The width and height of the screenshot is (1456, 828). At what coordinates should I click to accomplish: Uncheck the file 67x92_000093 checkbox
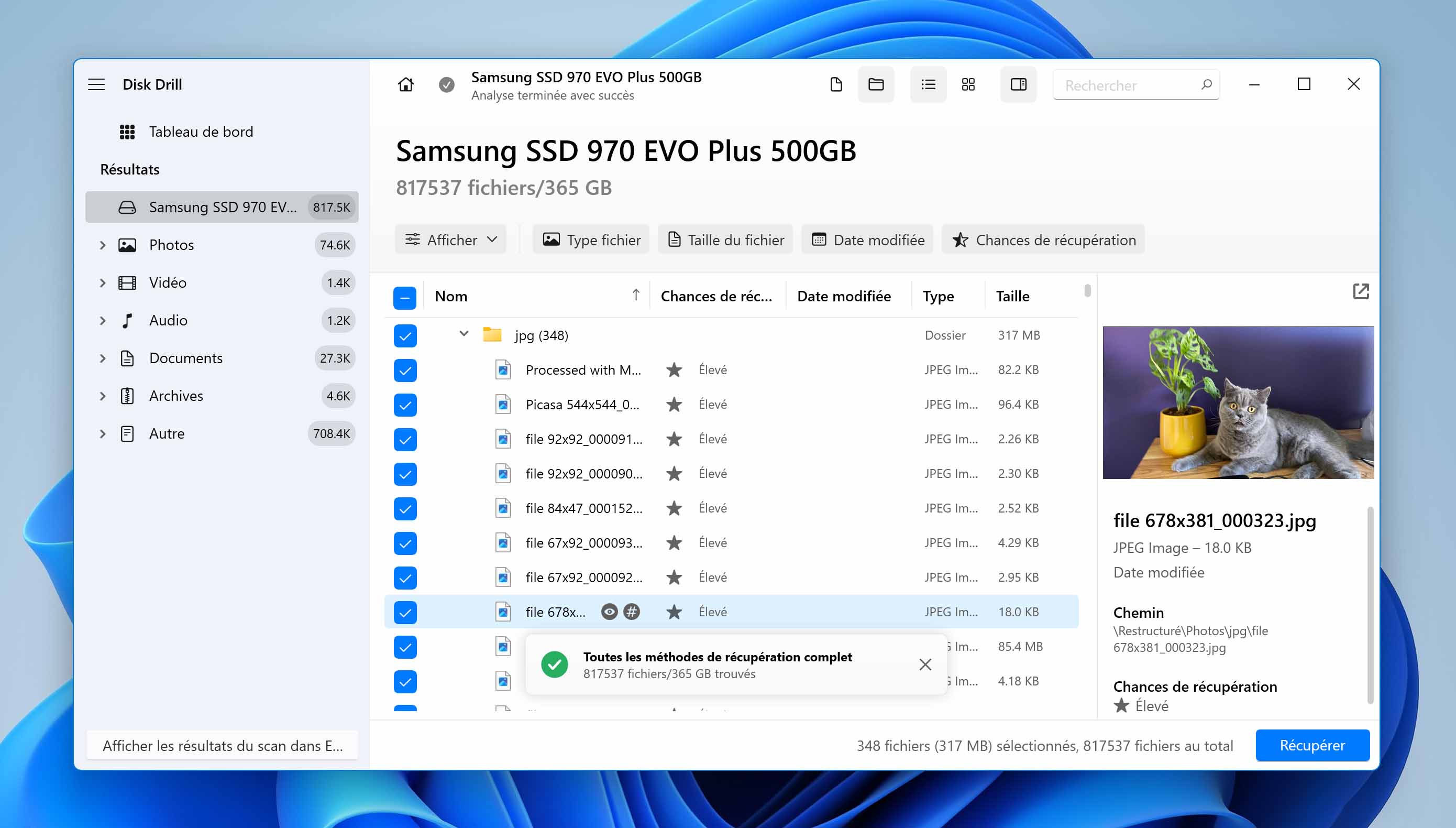405,543
